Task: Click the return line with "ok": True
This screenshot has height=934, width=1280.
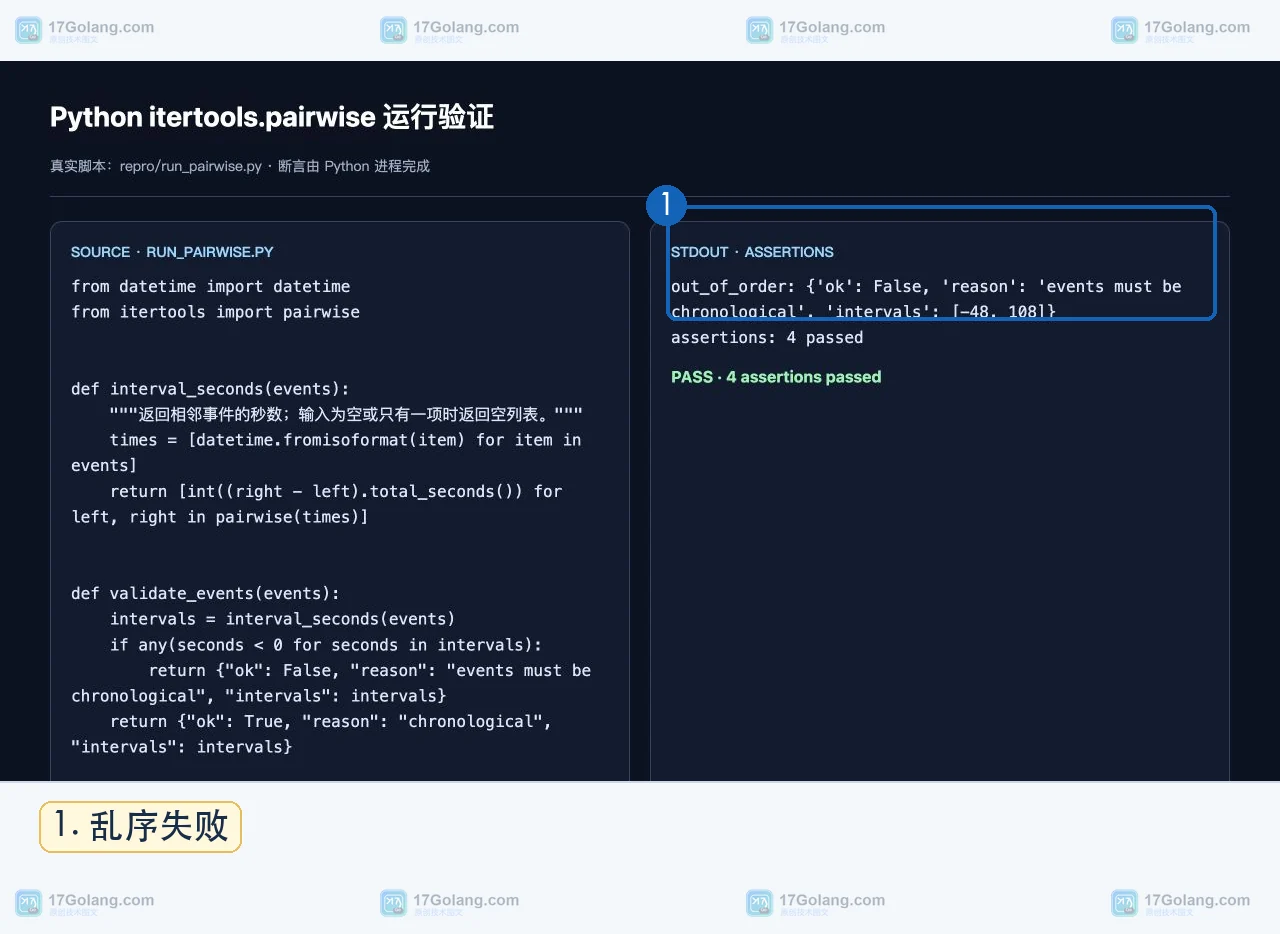Action: (x=331, y=721)
